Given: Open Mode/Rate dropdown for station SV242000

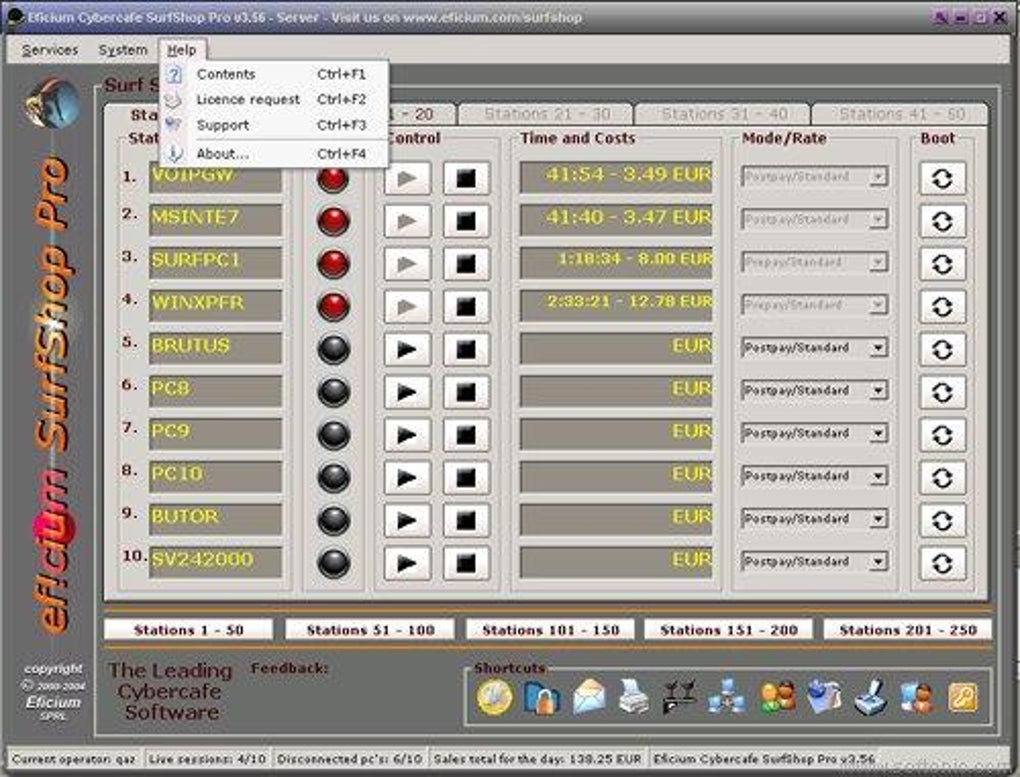Looking at the screenshot, I should 877,562.
